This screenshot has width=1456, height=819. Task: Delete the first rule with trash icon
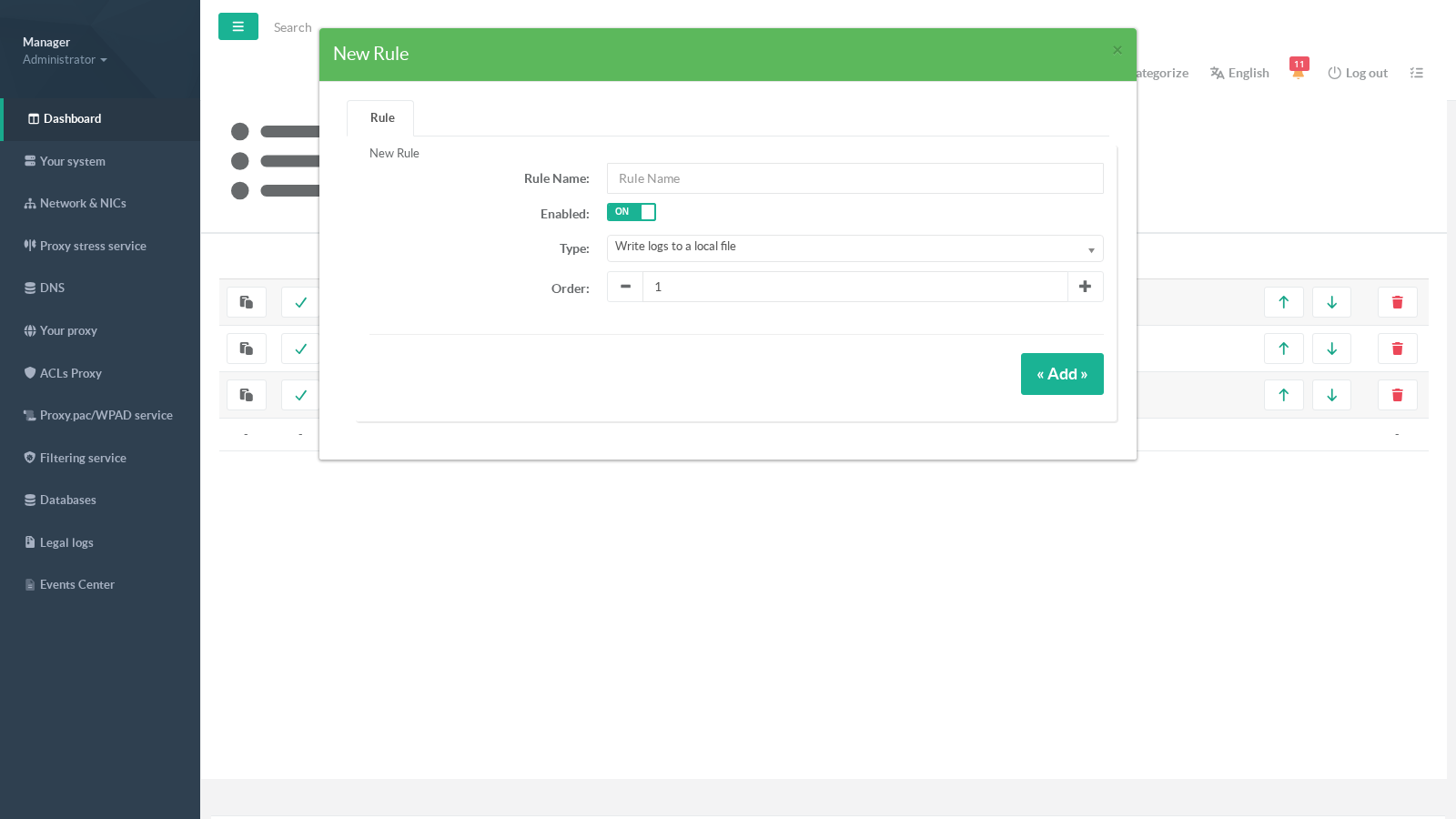pyautogui.click(x=1398, y=302)
